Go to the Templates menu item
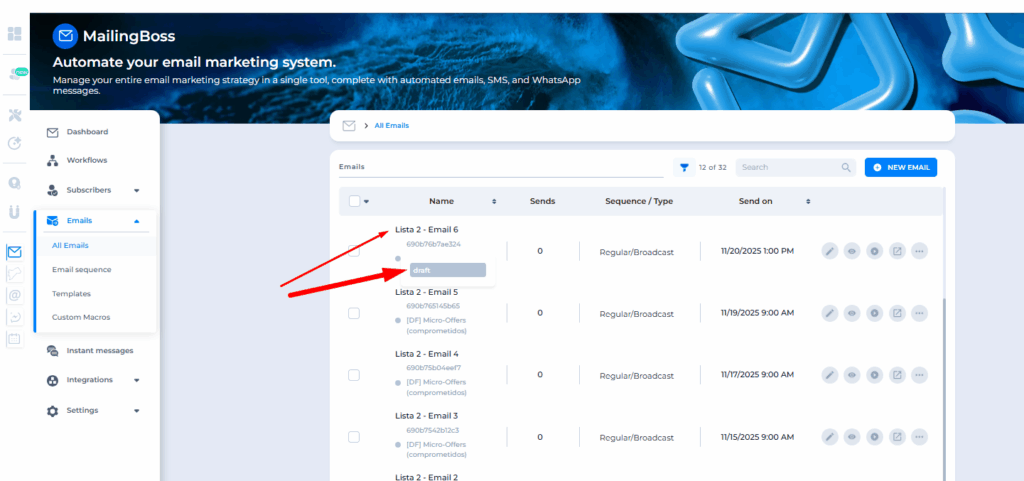 pyautogui.click(x=71, y=293)
